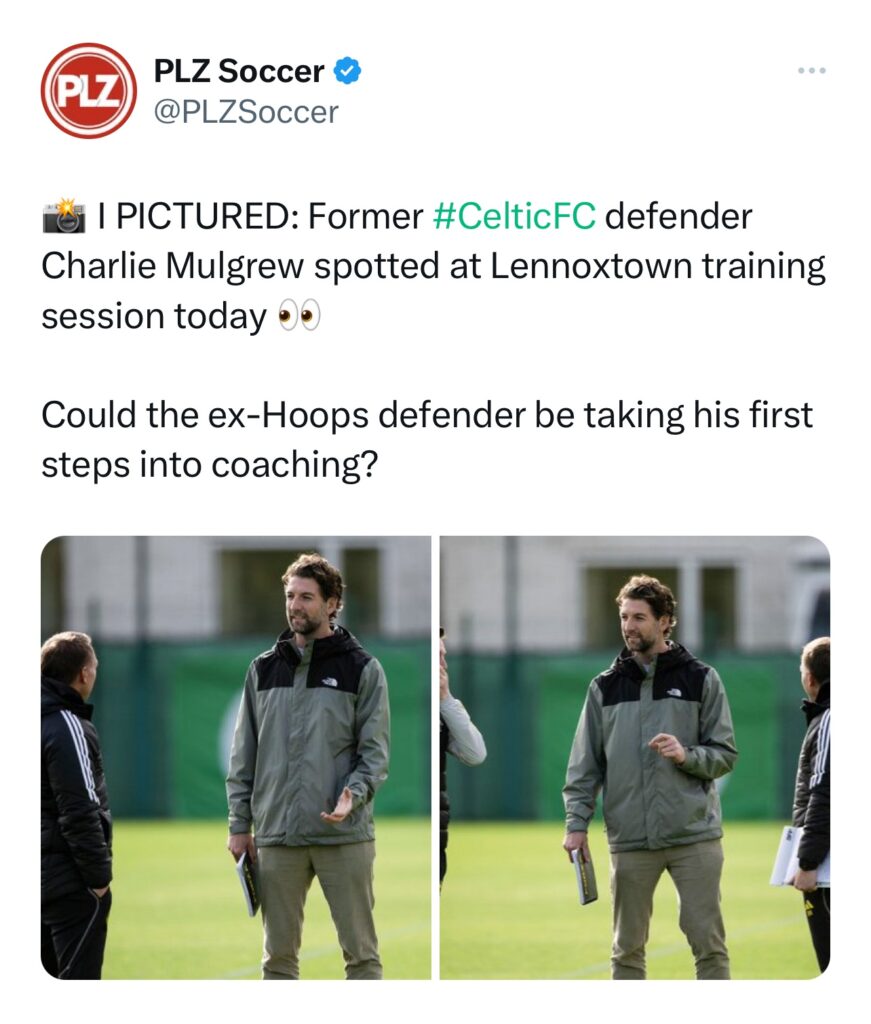Open the PLZ Soccer profile avatar
Viewport: 871px width, 1024px height.
click(88, 90)
